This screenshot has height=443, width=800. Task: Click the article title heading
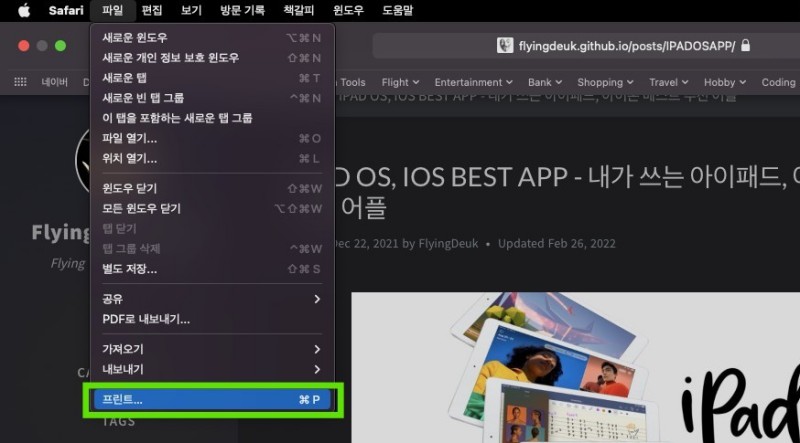click(566, 192)
